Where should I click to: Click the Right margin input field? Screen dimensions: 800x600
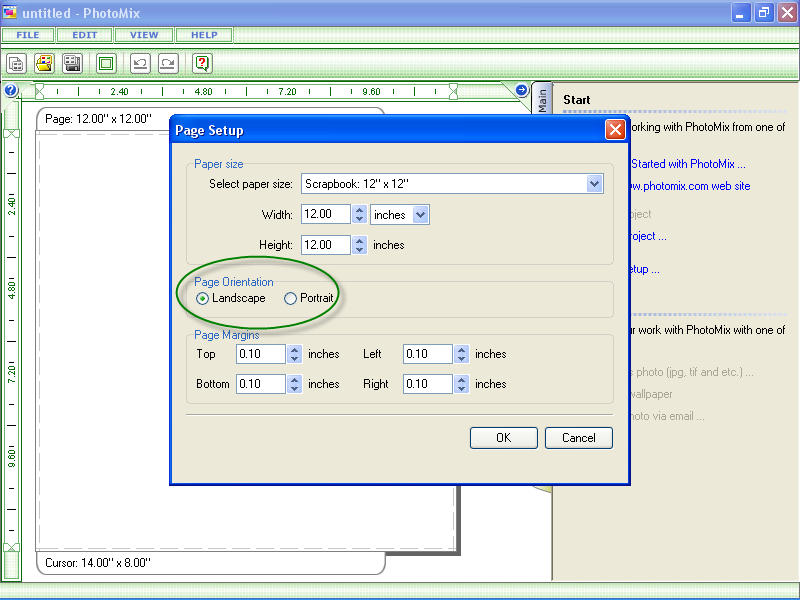pyautogui.click(x=428, y=384)
